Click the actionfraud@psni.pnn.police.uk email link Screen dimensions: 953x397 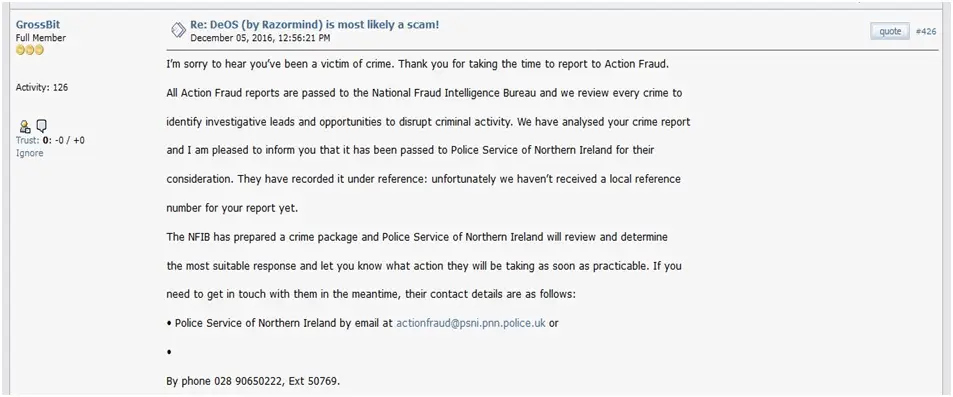pos(471,323)
